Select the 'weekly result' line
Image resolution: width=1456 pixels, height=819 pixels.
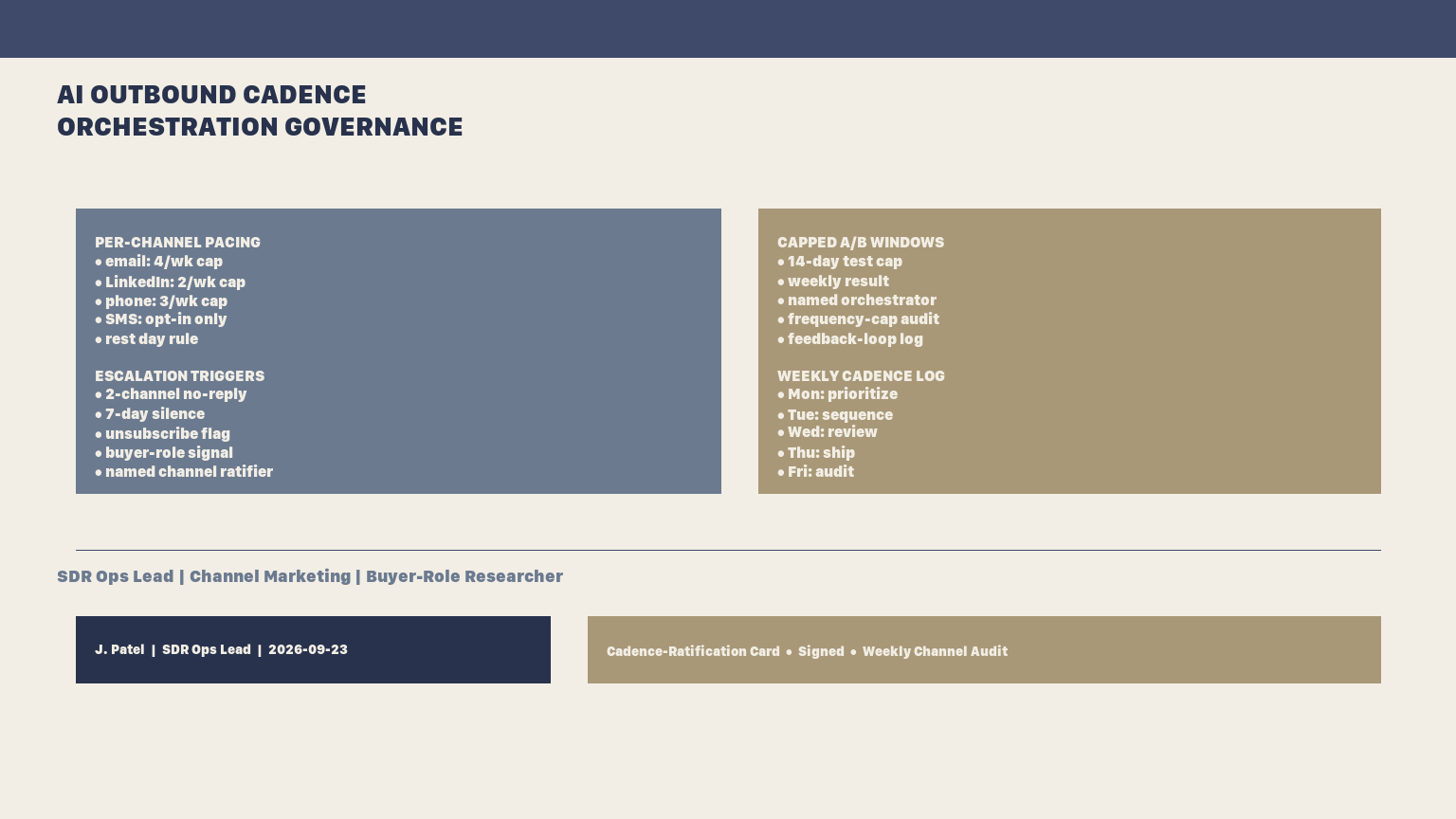[833, 282]
